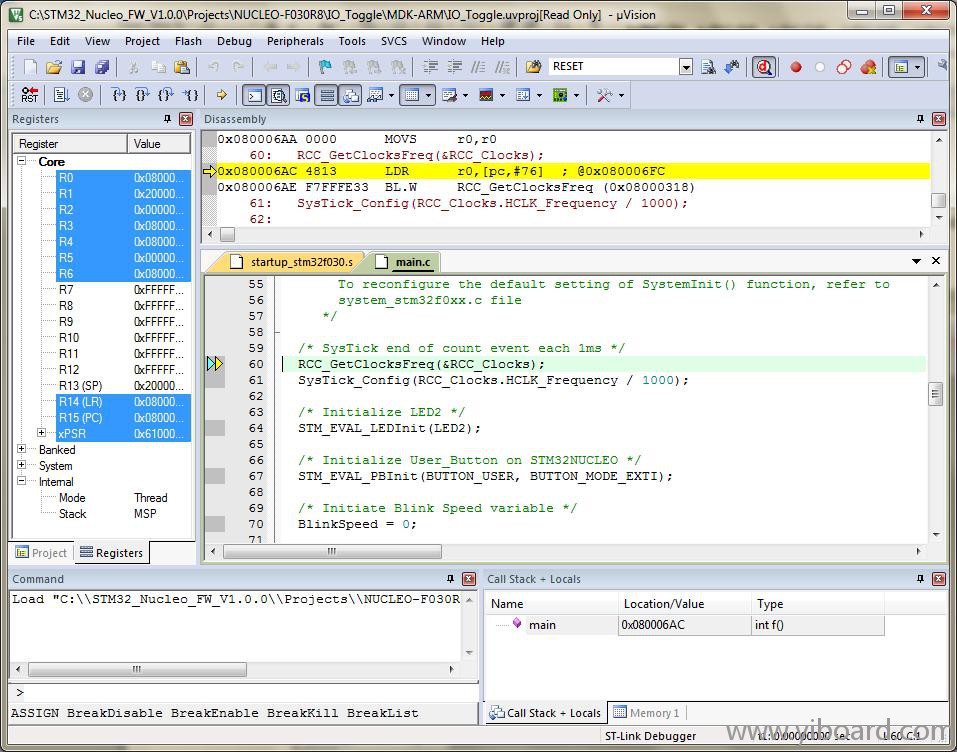Toggle the Registers Window button
957x752 pixels.
(x=327, y=96)
